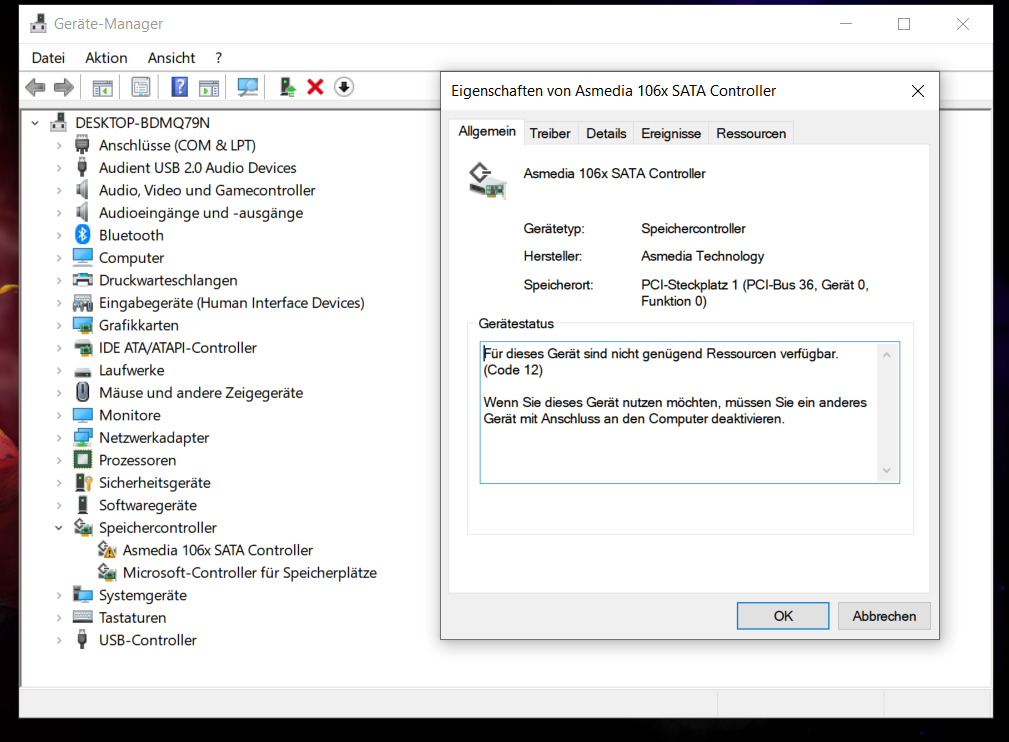Click the action pane toggle toolbar icon

pos(209,87)
